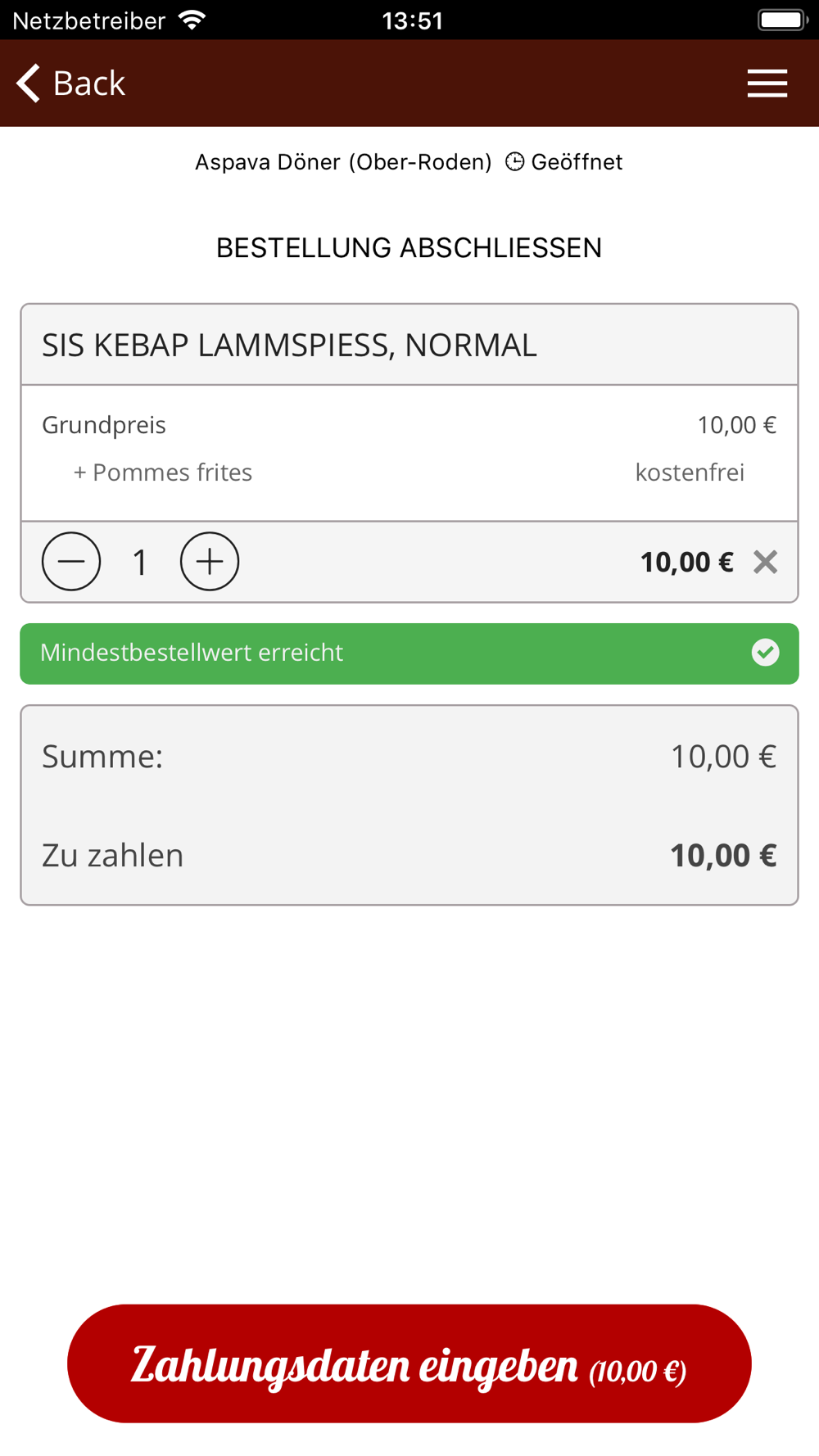
Task: Tap the quantity value 1
Action: pyautogui.click(x=140, y=563)
